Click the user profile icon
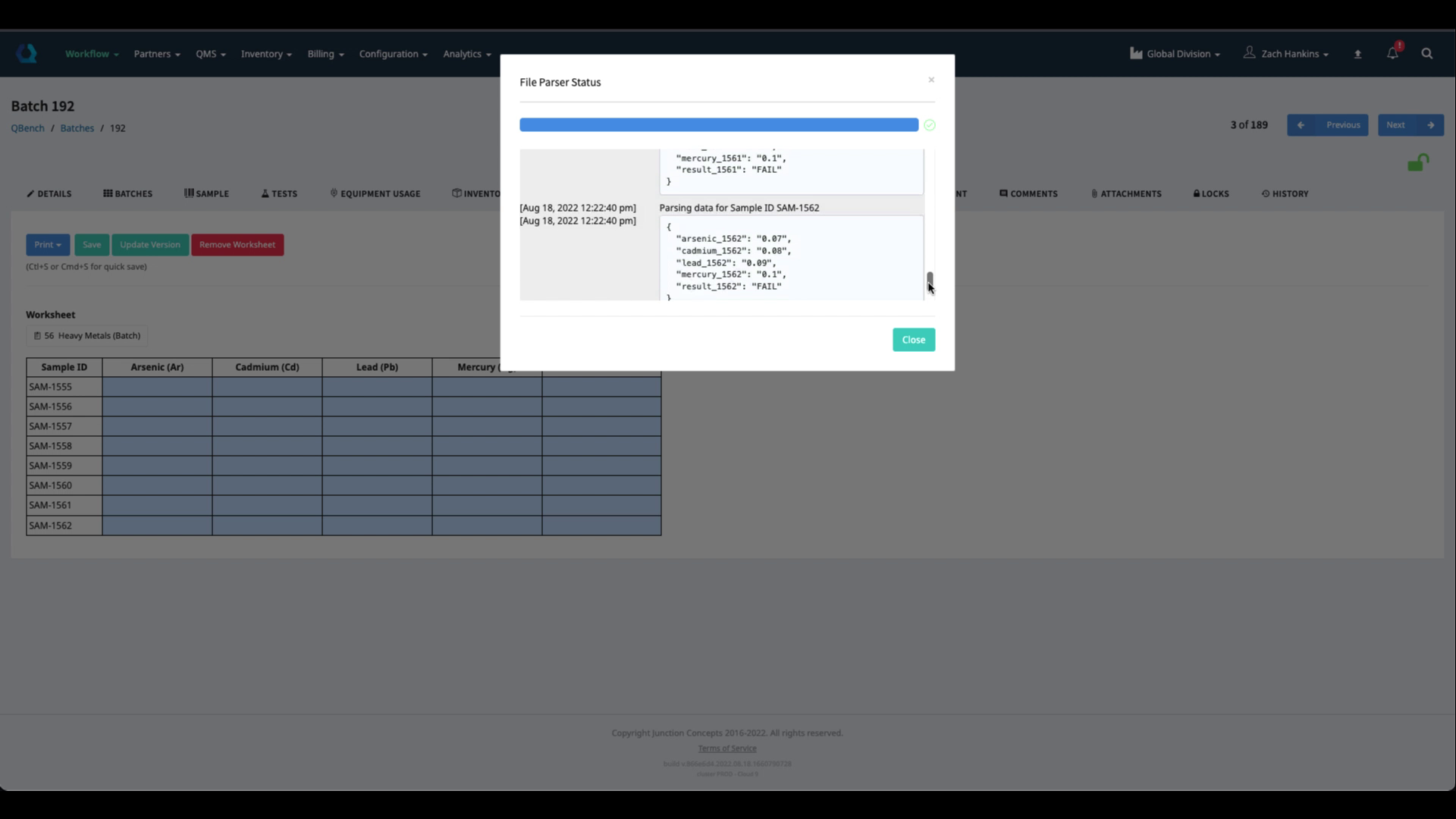Image resolution: width=1456 pixels, height=819 pixels. [1249, 52]
